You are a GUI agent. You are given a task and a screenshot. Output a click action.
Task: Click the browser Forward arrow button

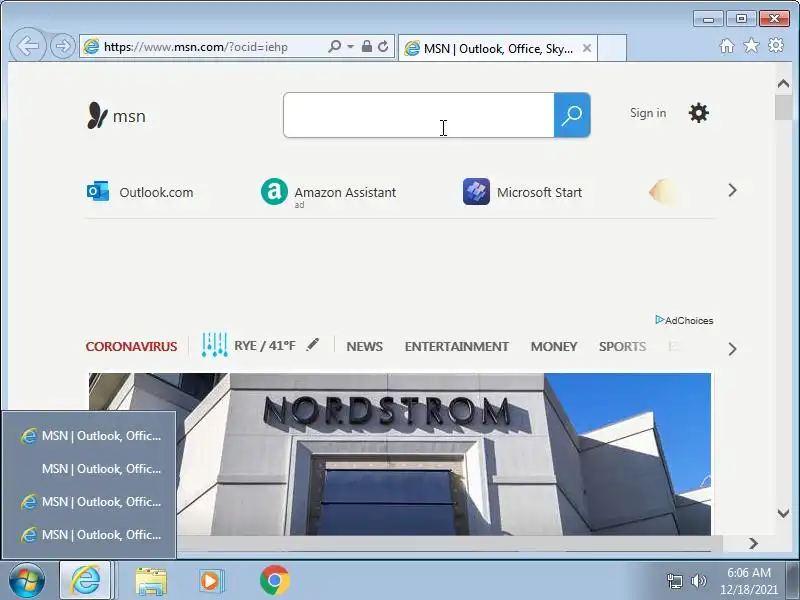pos(63,46)
